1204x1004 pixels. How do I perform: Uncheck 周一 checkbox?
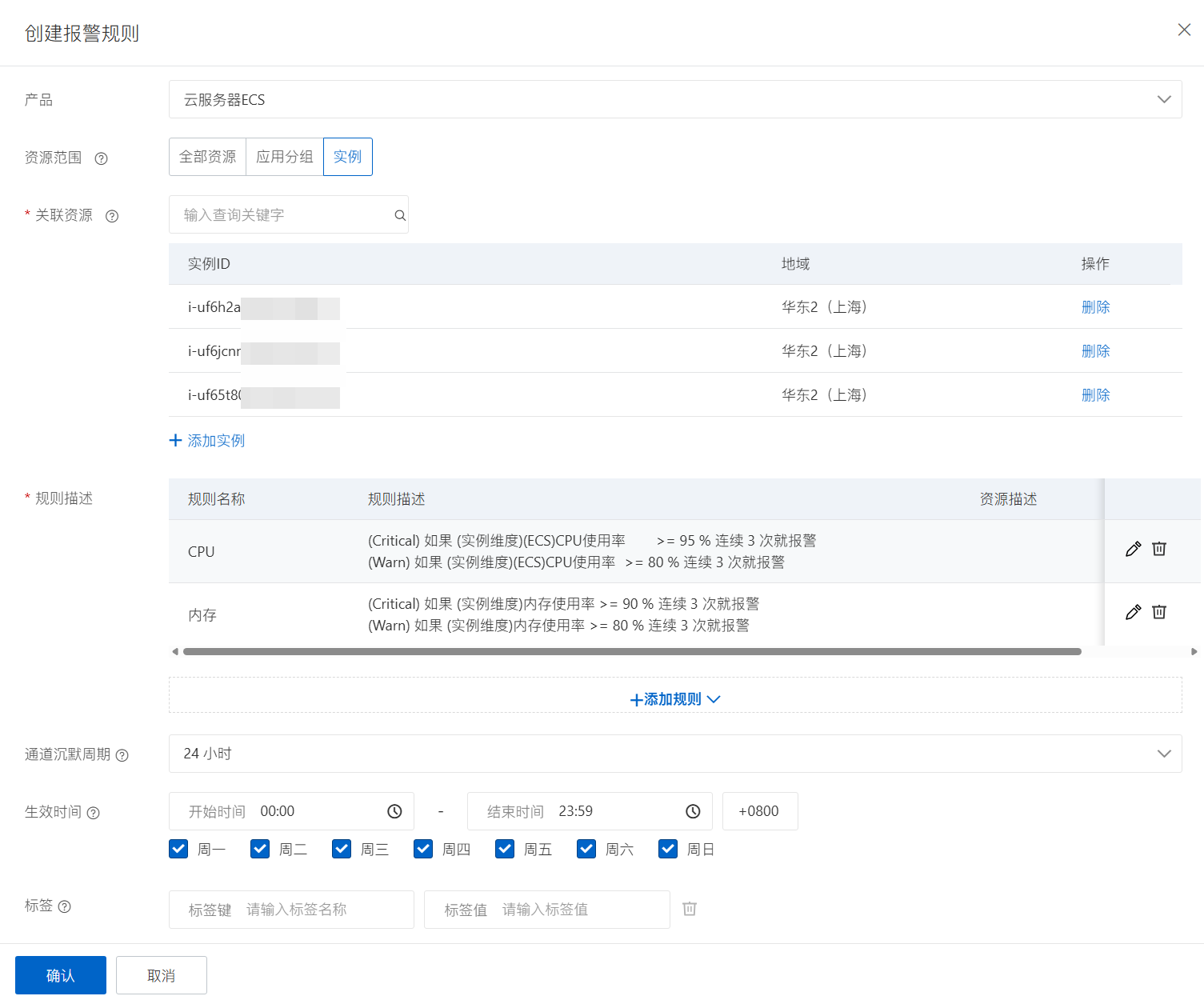[x=178, y=849]
